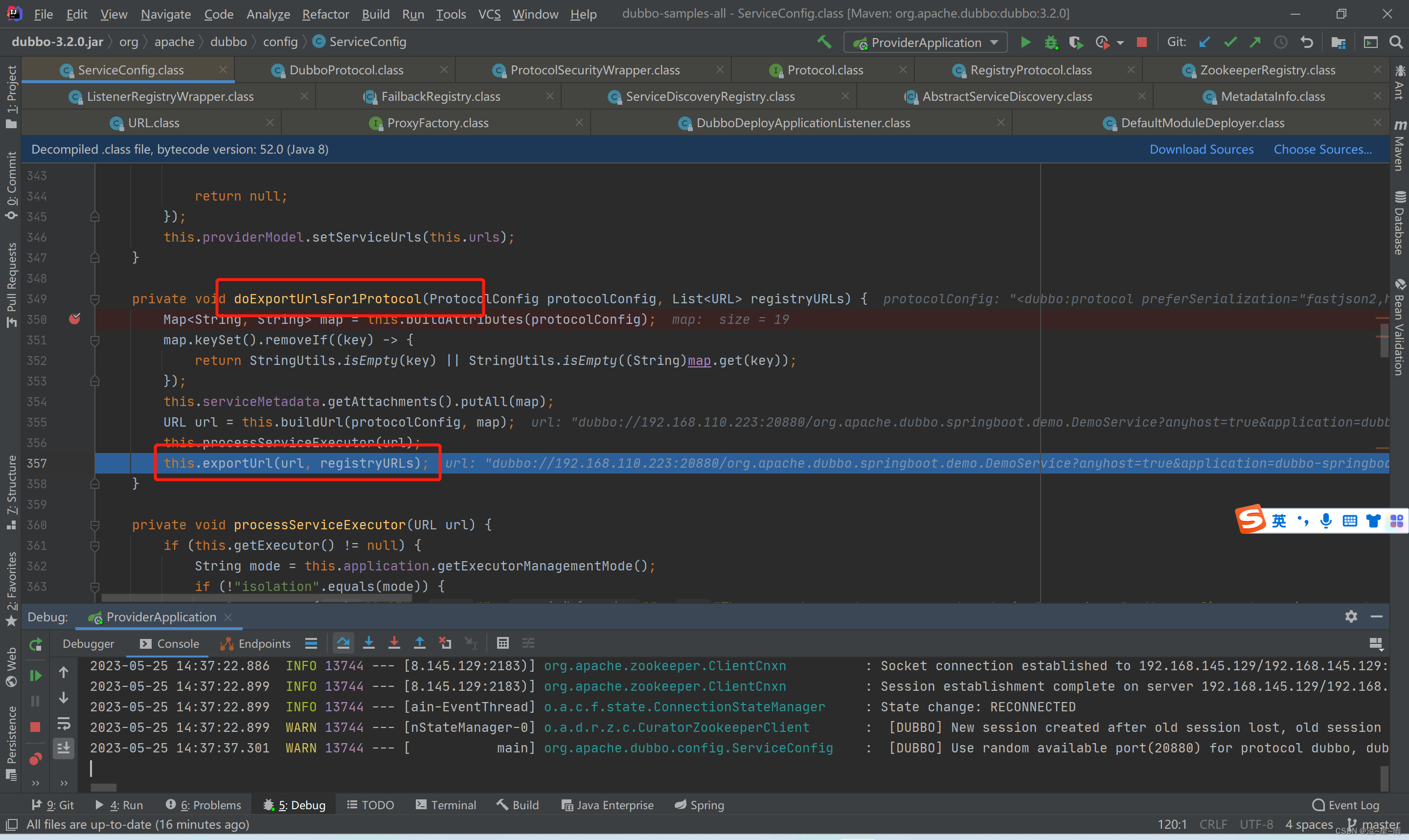Change file encoding UTF-8 in the status bar
The width and height of the screenshot is (1409, 840).
tap(1256, 824)
